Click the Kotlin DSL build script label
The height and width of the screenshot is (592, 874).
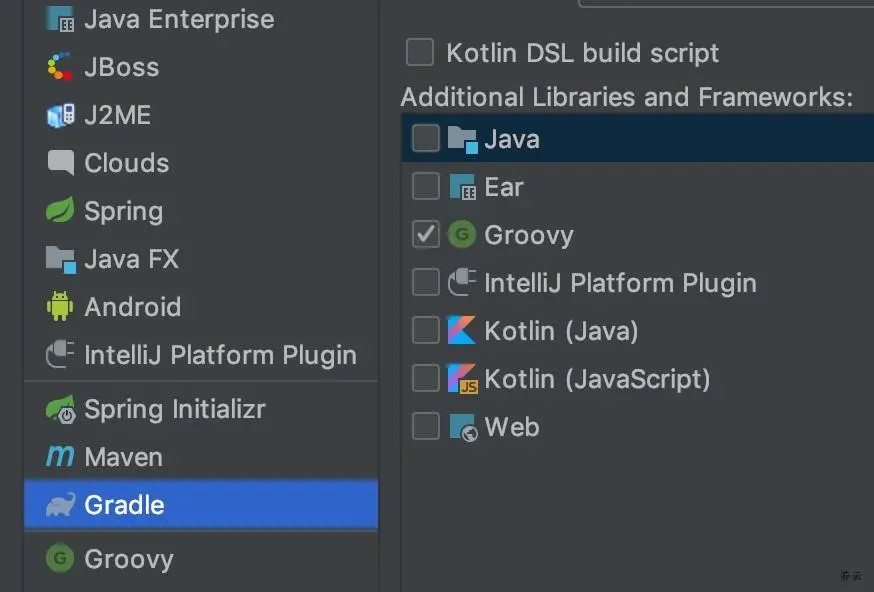(x=582, y=53)
